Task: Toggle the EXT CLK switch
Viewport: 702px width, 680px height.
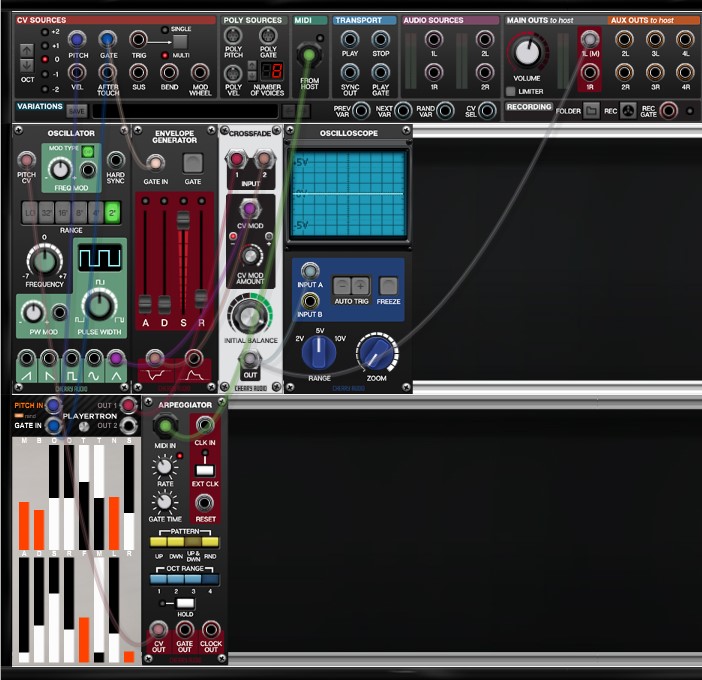Action: coord(205,470)
